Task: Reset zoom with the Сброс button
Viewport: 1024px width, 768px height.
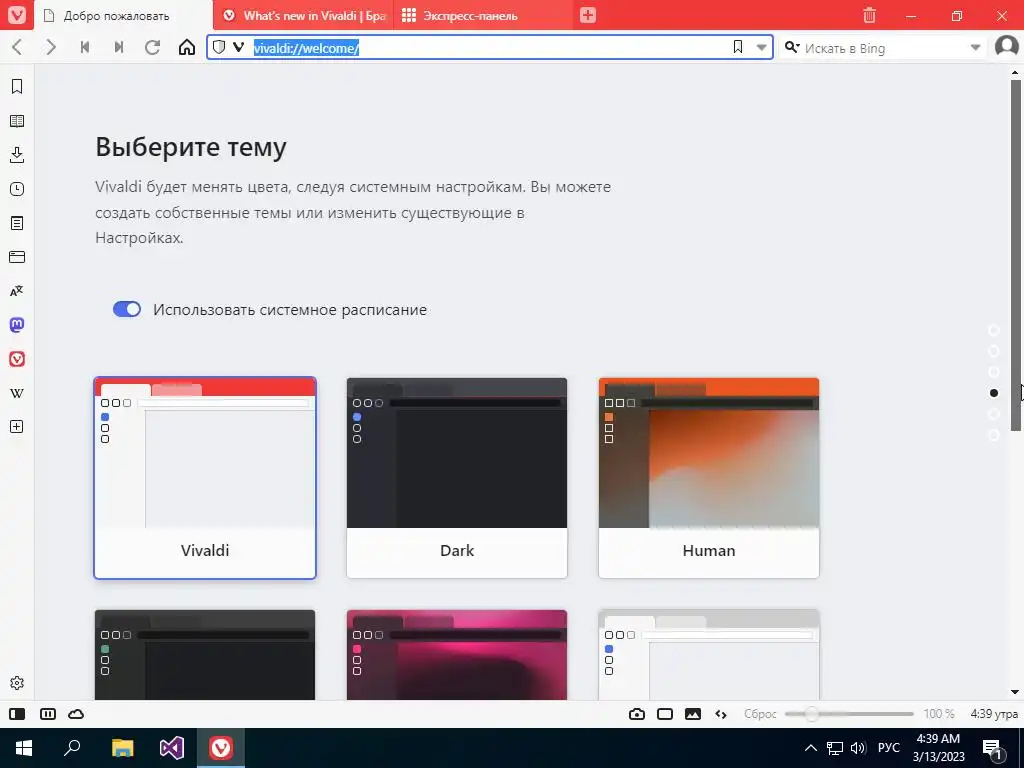Action: coord(760,714)
